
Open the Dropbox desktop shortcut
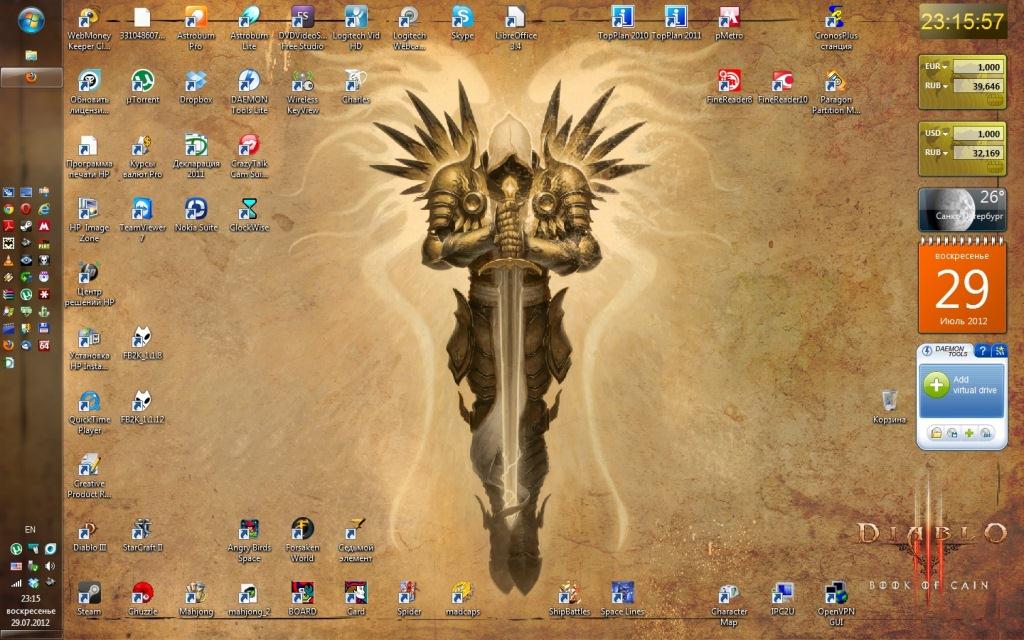[x=196, y=82]
